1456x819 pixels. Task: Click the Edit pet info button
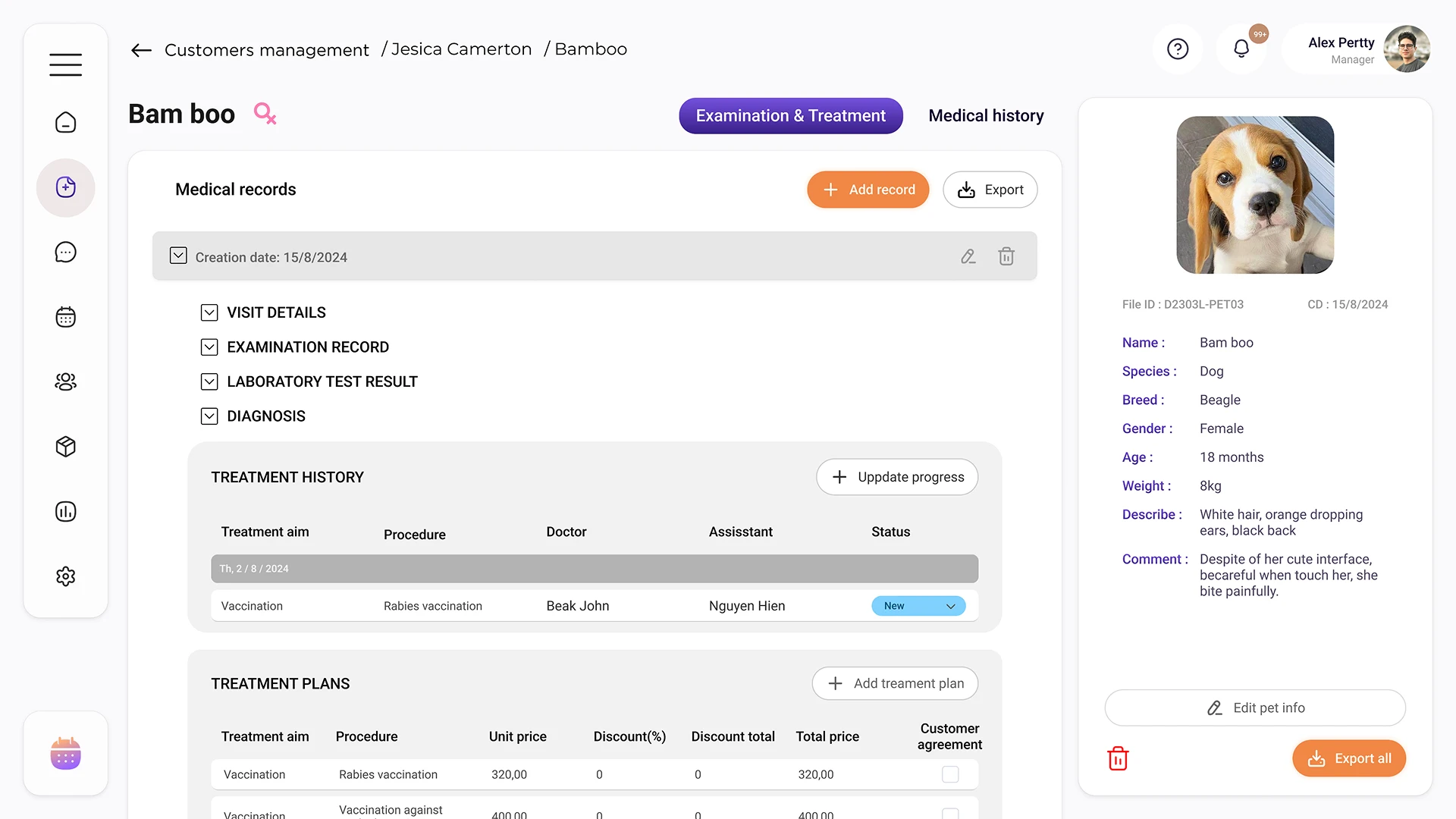pos(1254,708)
